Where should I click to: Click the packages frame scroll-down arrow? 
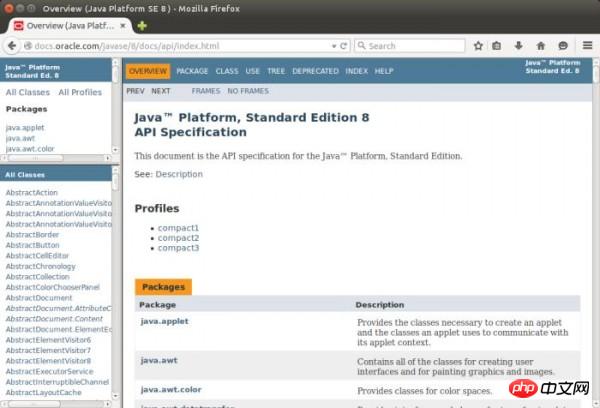tap(115, 150)
